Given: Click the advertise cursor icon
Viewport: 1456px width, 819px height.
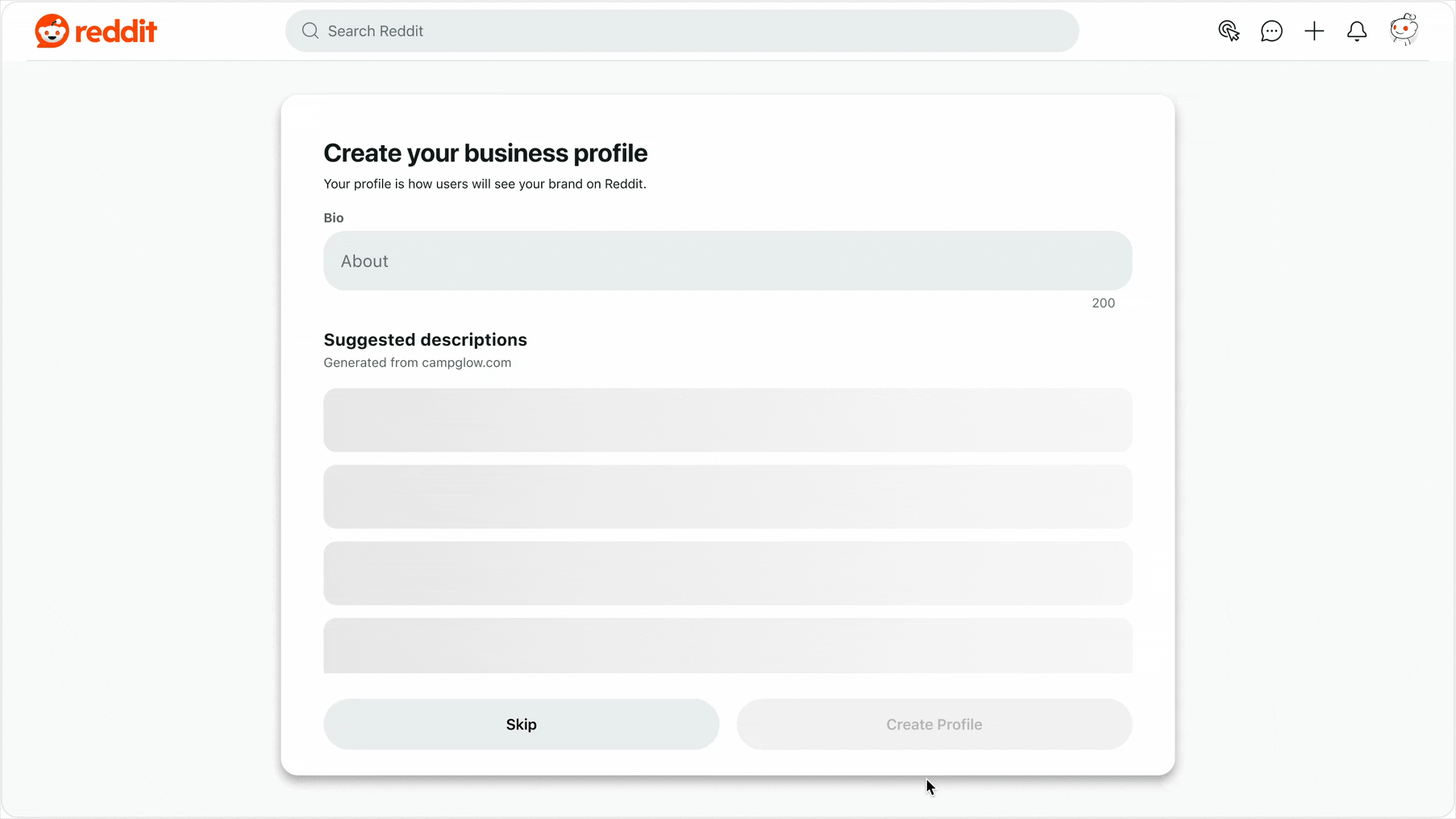Looking at the screenshot, I should (x=1229, y=31).
